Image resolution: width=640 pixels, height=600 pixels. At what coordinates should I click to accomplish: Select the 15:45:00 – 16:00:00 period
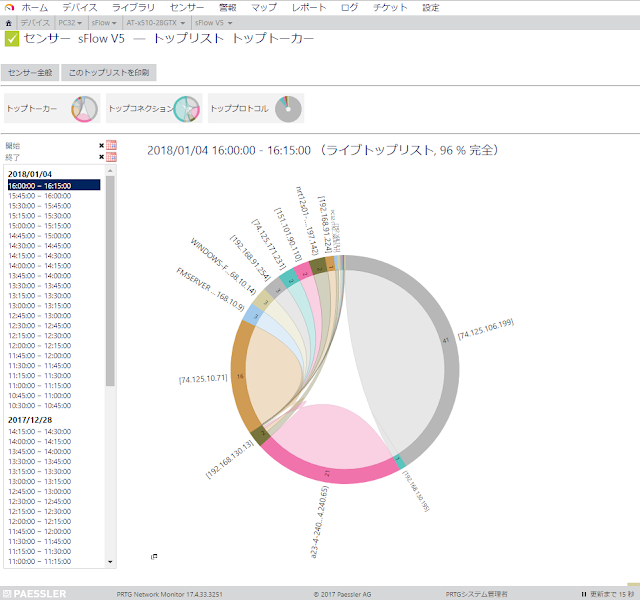[x=40, y=196]
